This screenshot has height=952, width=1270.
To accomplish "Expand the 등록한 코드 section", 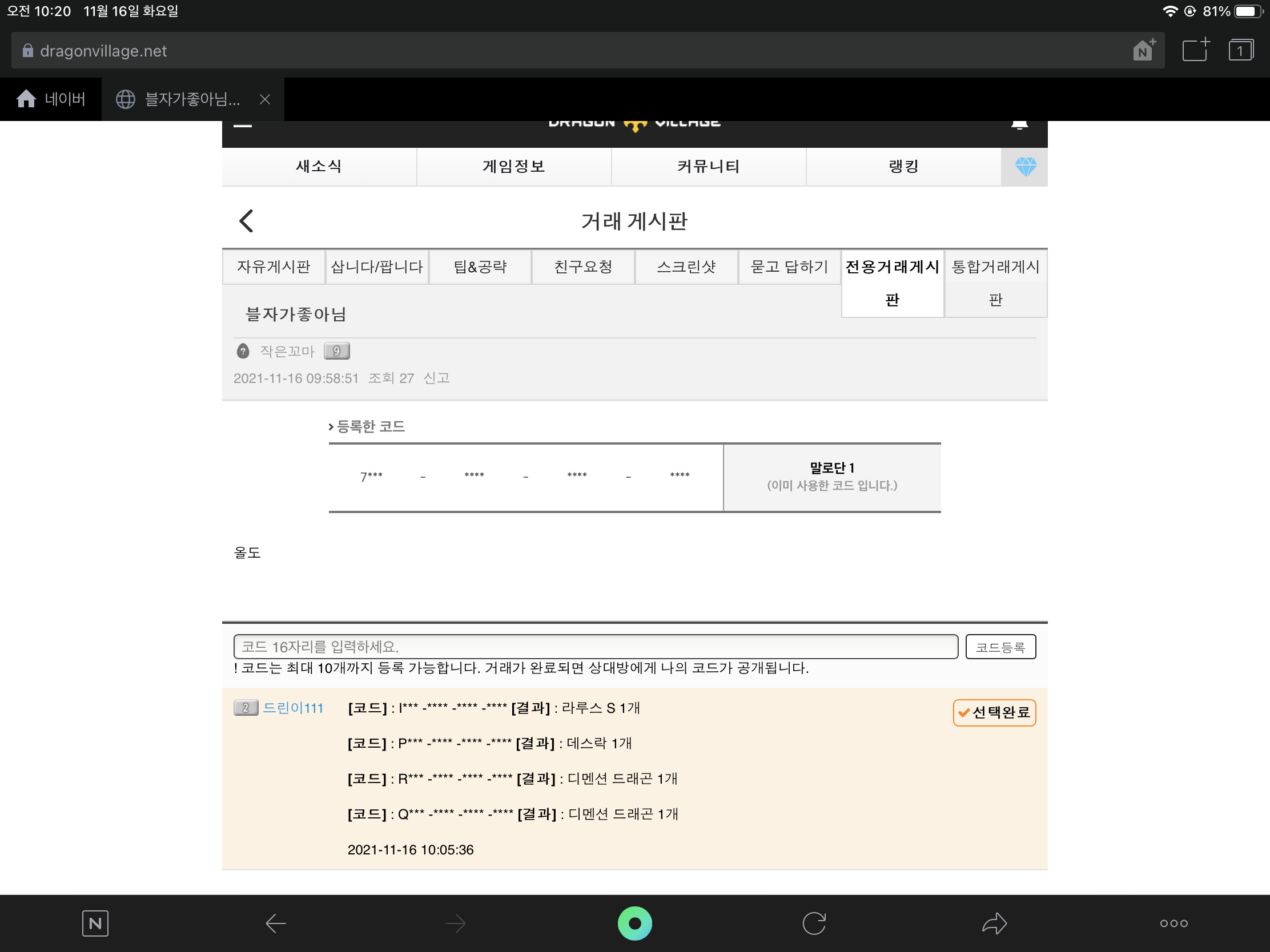I will tap(367, 426).
